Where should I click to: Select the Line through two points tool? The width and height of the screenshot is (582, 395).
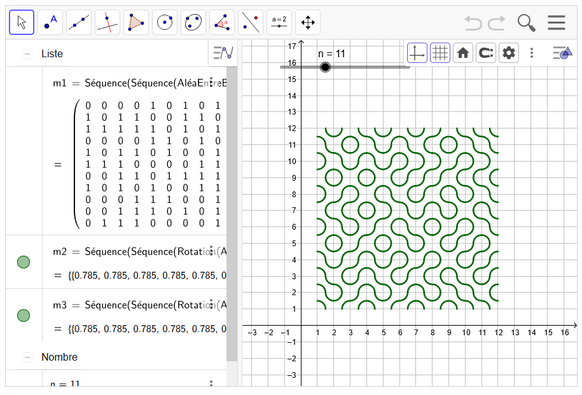(79, 22)
